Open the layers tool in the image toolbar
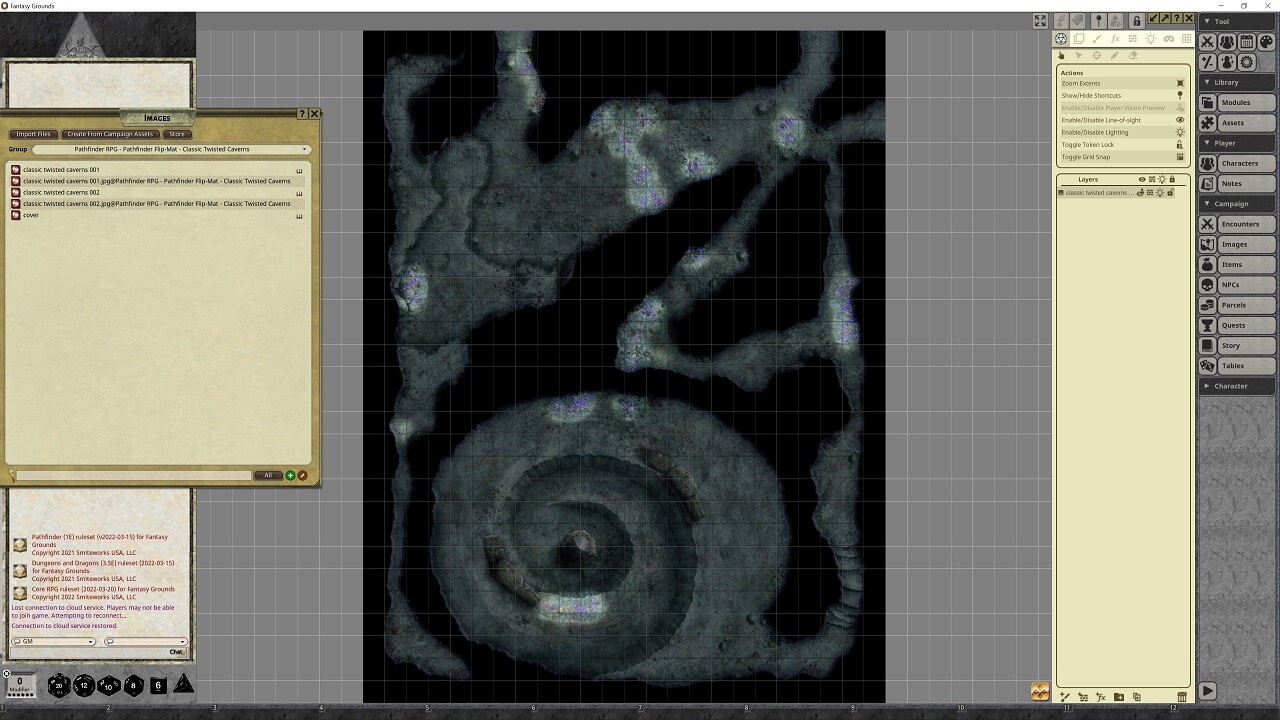The image size is (1280, 720). (1079, 38)
